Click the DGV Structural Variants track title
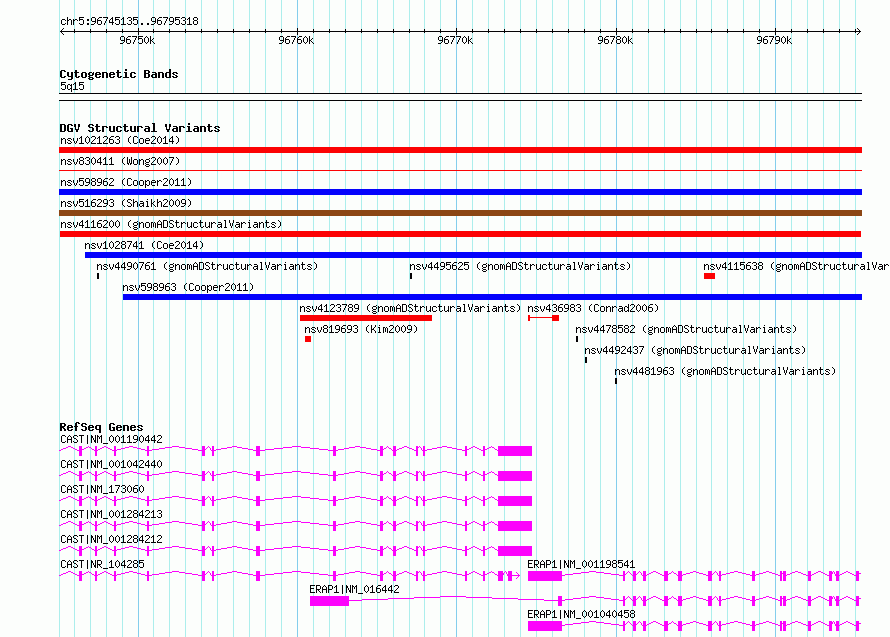 click(140, 128)
